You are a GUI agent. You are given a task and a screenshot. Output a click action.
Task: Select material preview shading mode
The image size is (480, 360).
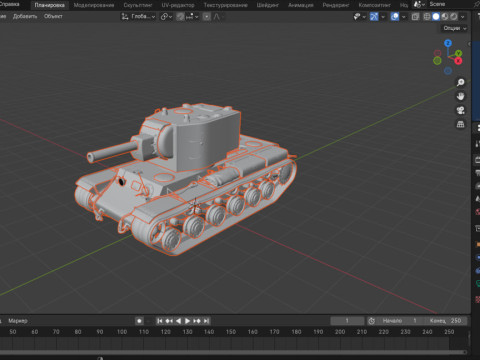(445, 17)
